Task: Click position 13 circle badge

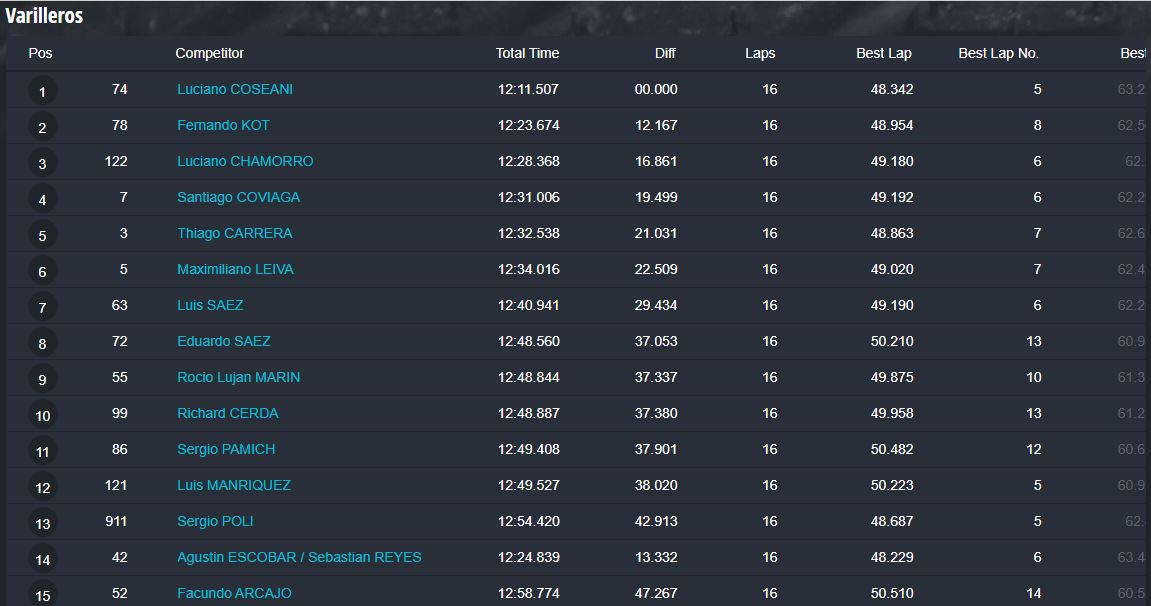Action: tap(43, 524)
